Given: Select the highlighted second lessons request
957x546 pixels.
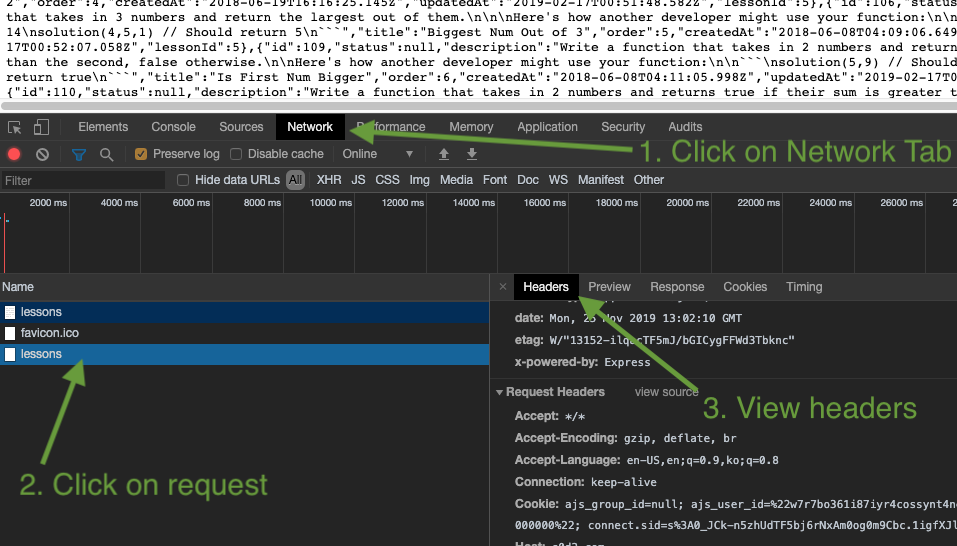Looking at the screenshot, I should point(244,354).
